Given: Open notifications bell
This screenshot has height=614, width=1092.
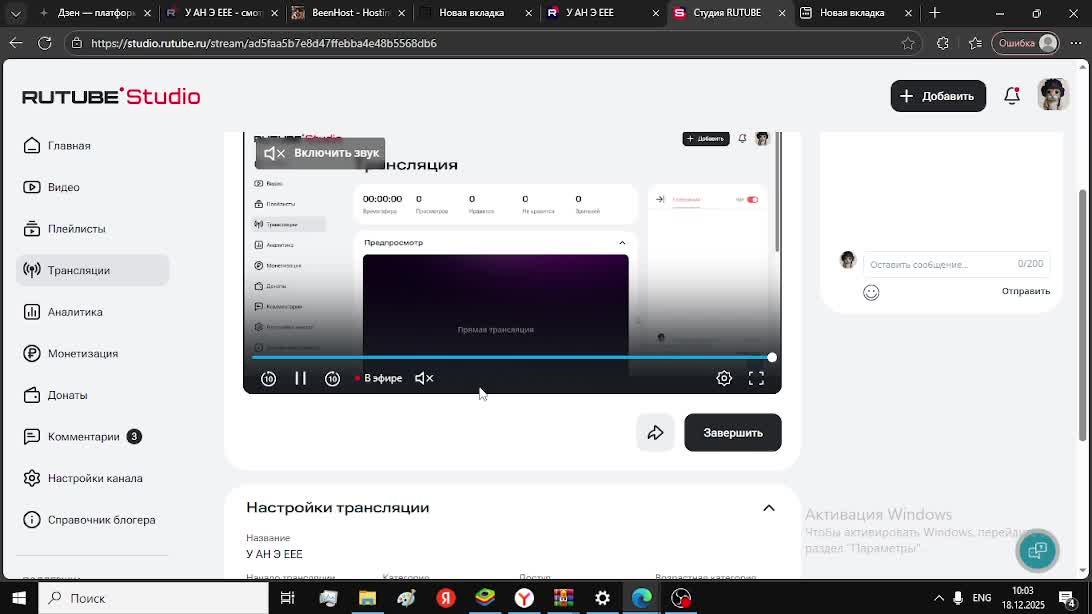Looking at the screenshot, I should point(1012,96).
